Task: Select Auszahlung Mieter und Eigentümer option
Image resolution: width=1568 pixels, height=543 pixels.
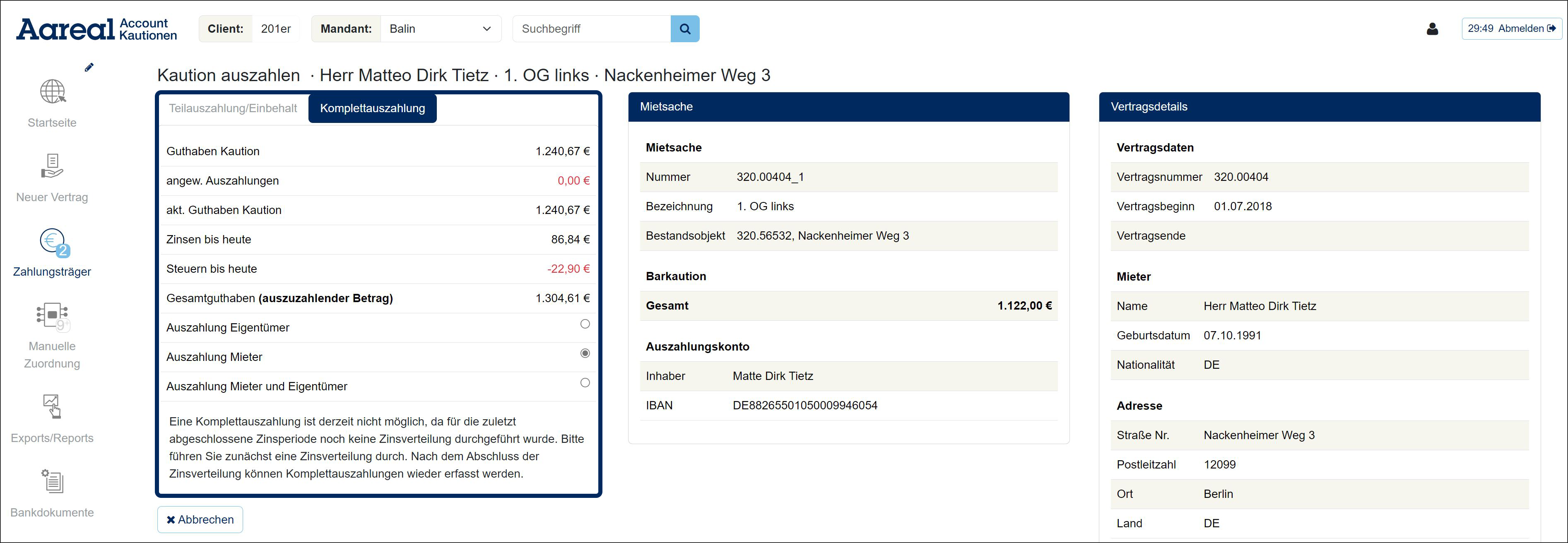Action: coord(585,383)
